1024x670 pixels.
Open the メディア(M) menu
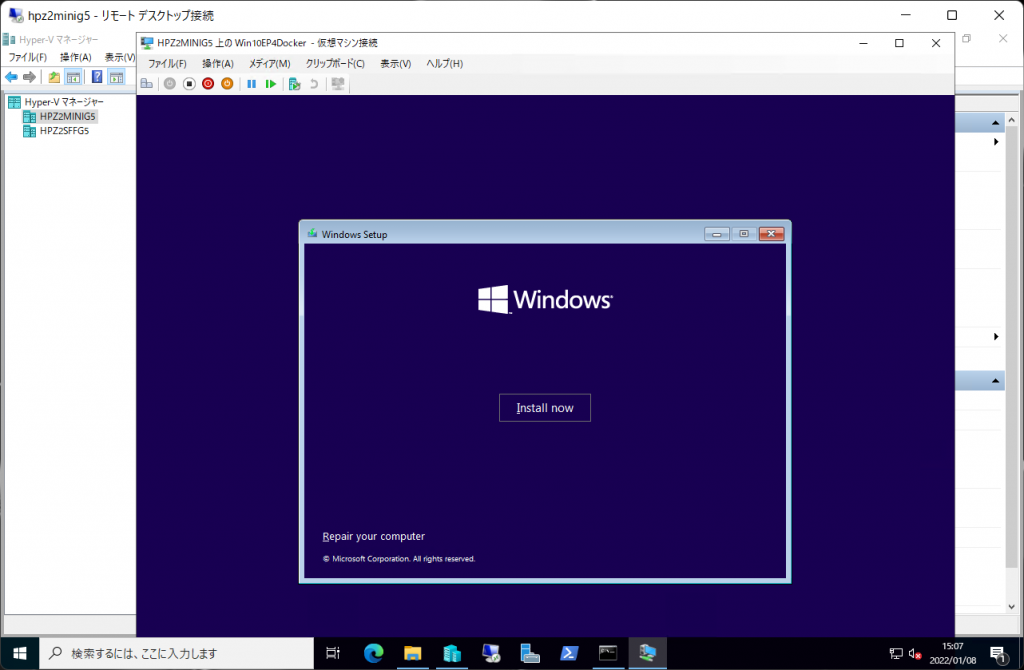269,63
